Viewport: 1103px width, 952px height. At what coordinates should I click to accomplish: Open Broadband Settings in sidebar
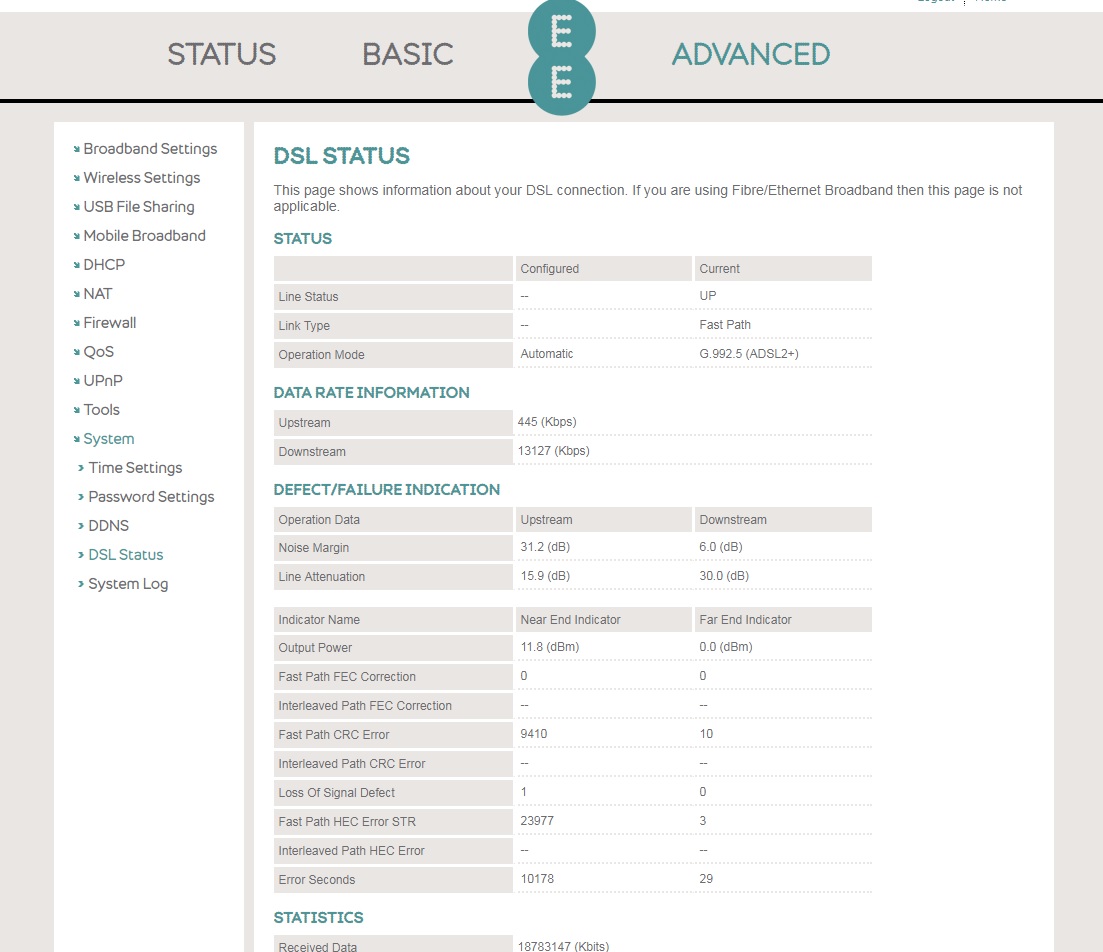pos(150,148)
